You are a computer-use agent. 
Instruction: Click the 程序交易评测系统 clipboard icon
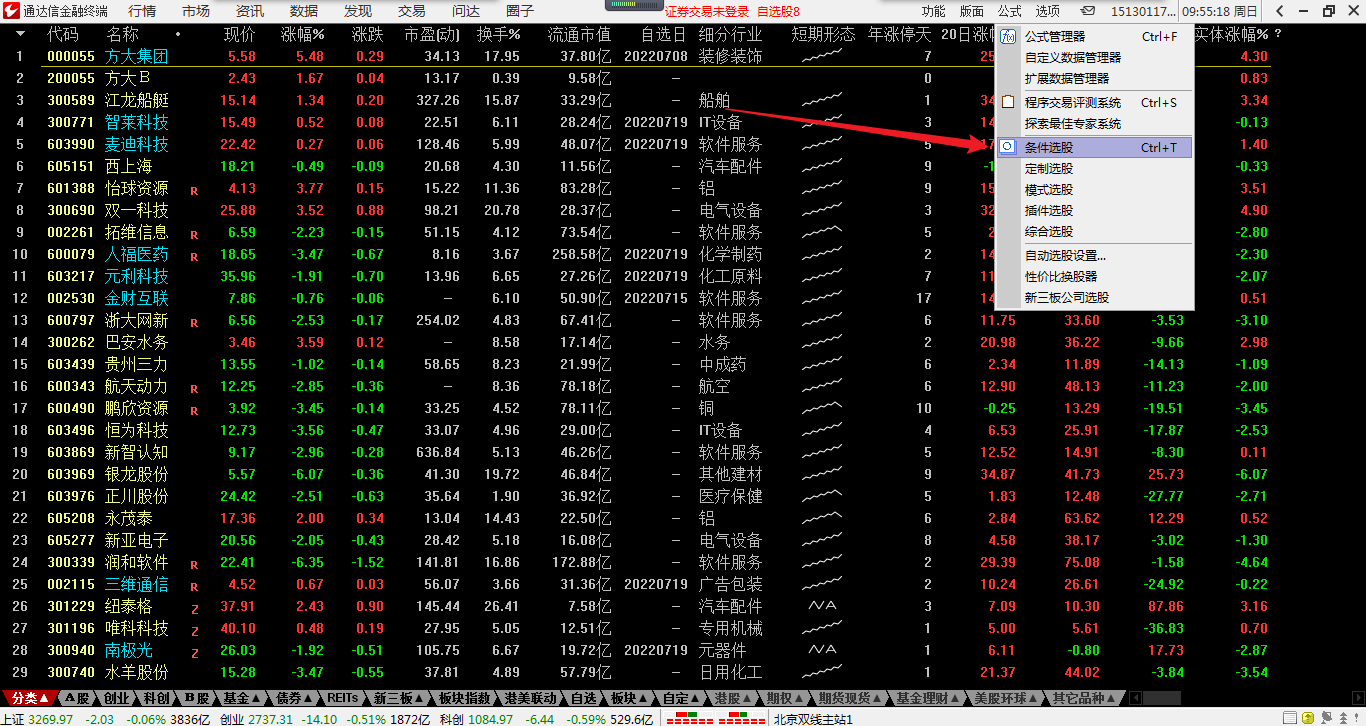(x=1008, y=102)
